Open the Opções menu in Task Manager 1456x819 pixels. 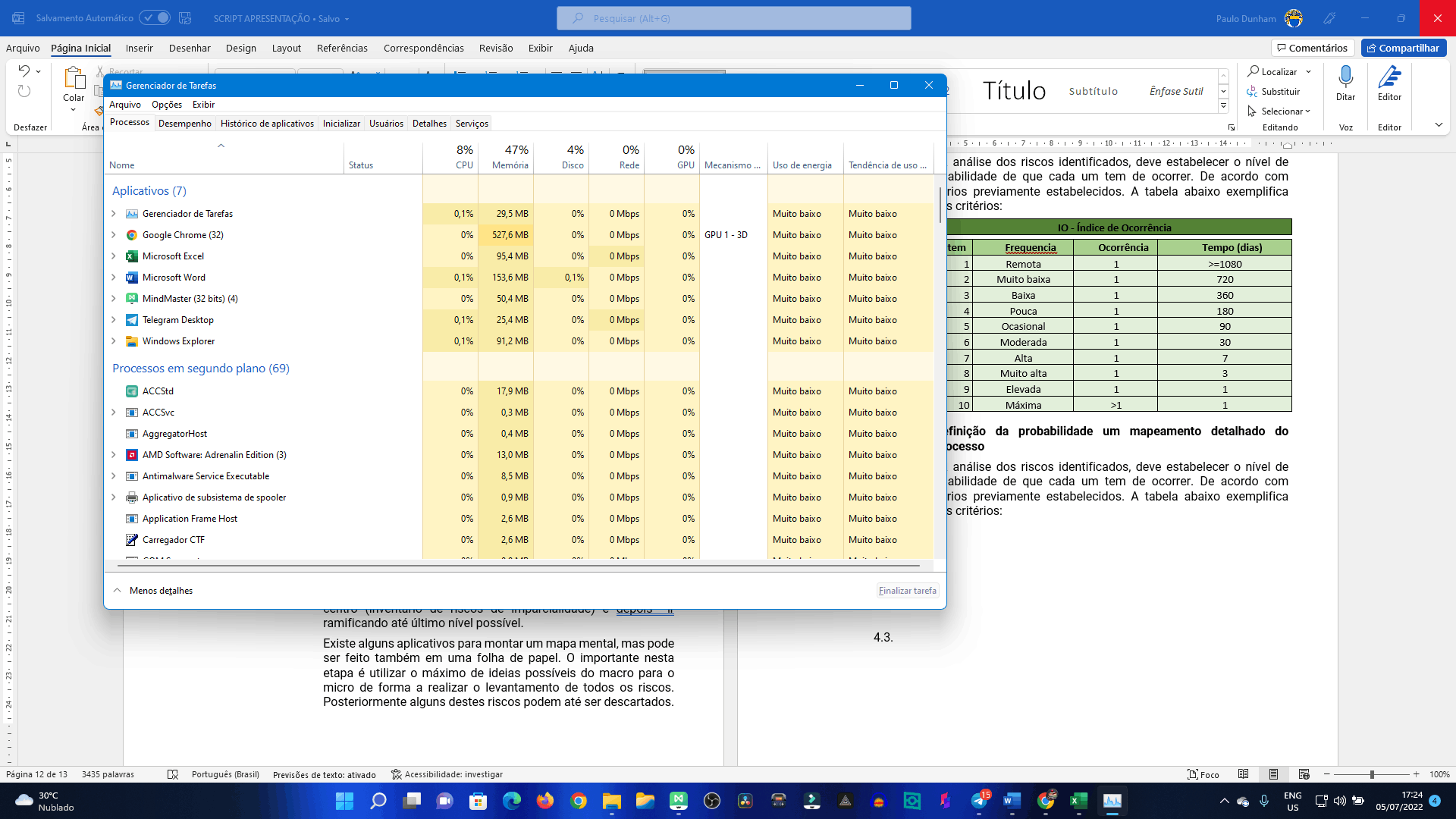(x=167, y=105)
